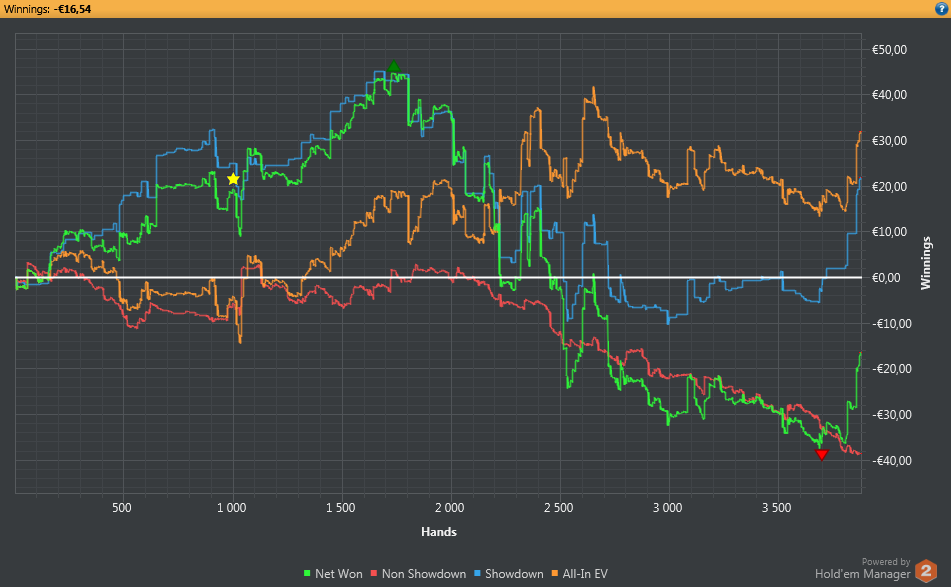Click the red downward triangle low marker
The height and width of the screenshot is (587, 951).
(822, 455)
